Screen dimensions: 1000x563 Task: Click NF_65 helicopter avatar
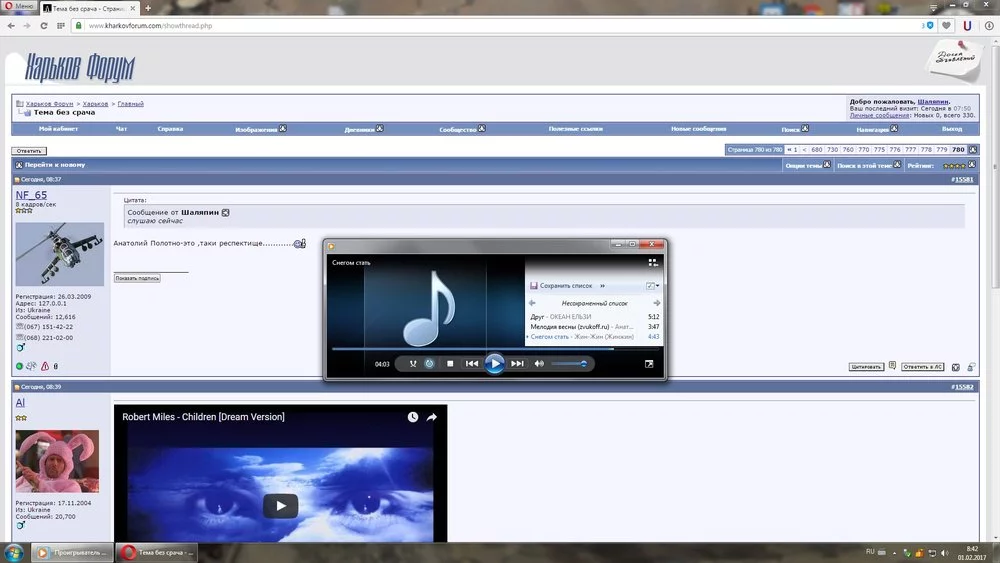[59, 254]
